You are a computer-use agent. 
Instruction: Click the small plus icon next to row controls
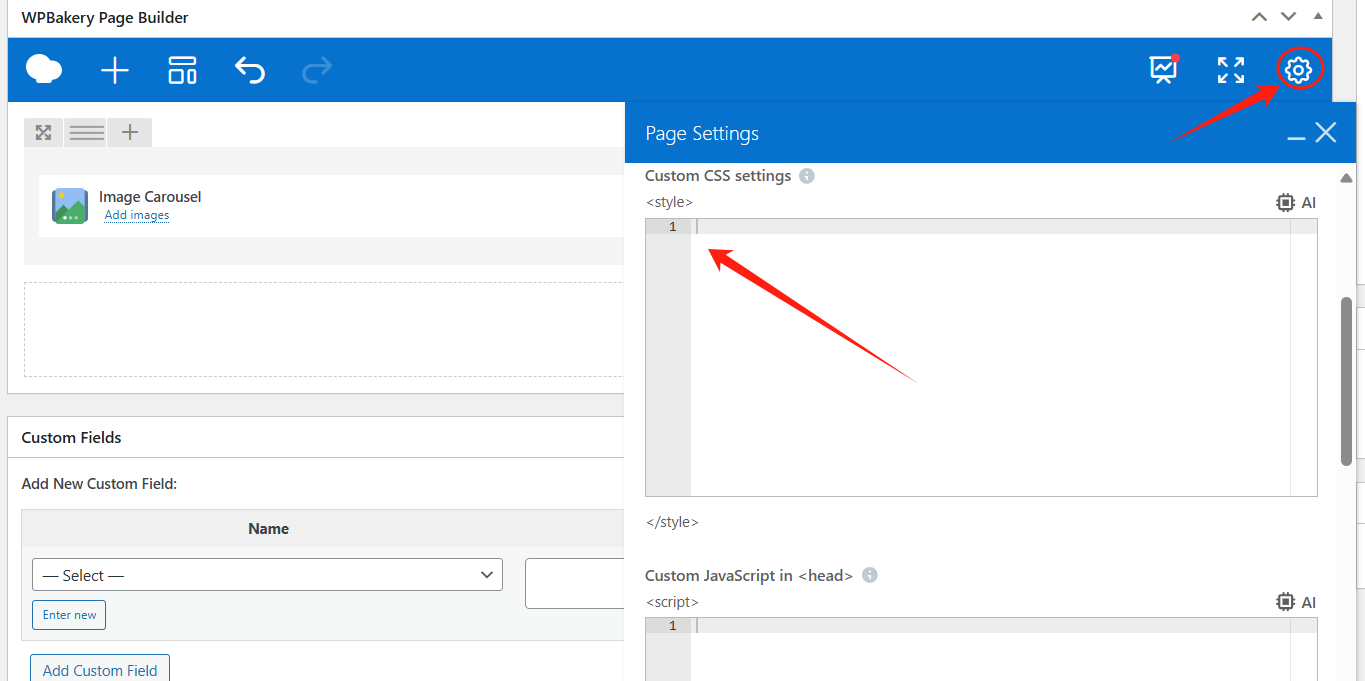point(129,131)
